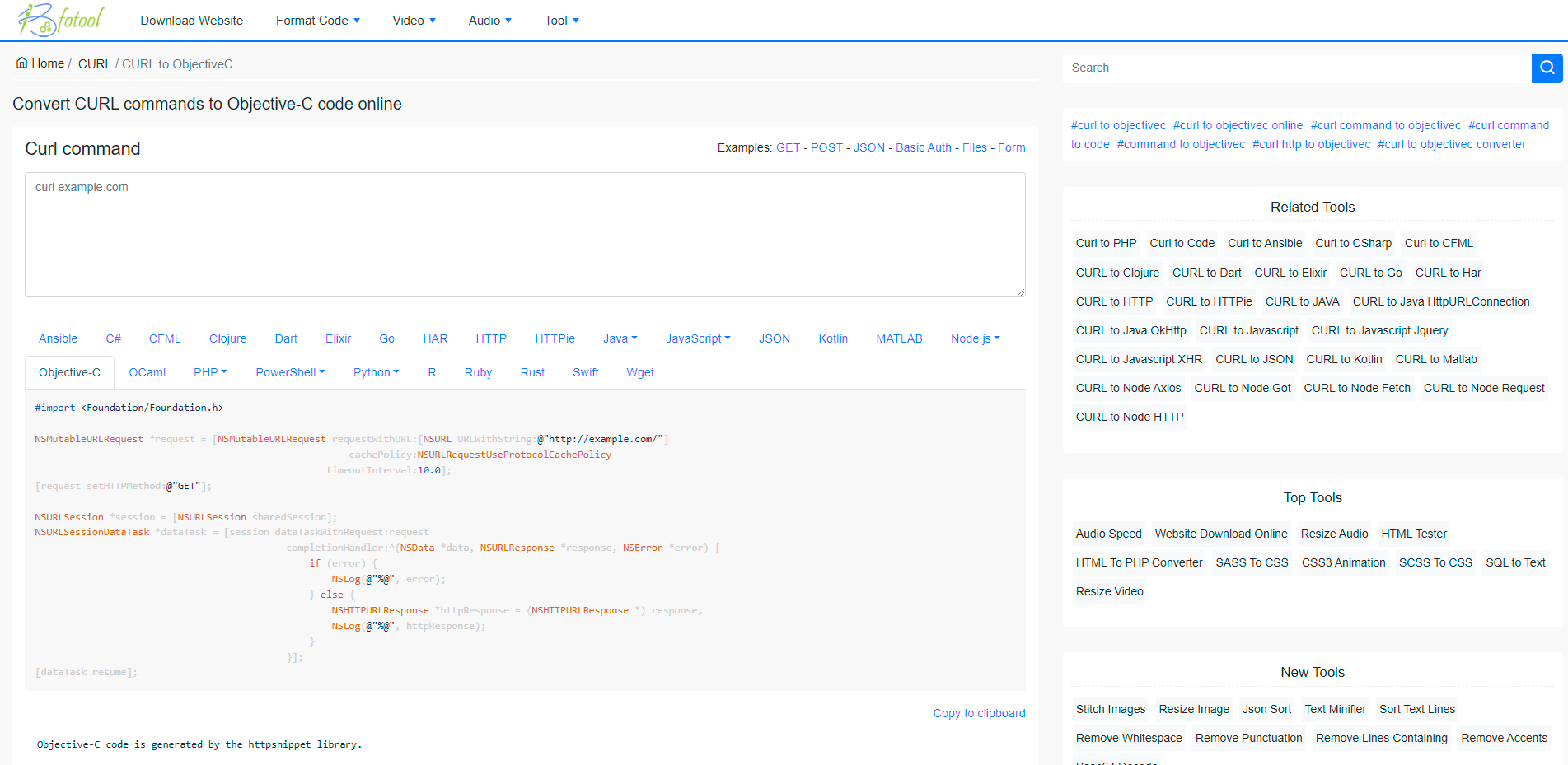Screen dimensions: 1568x765
Task: Click the Home breadcrumb house icon
Action: [x=21, y=62]
